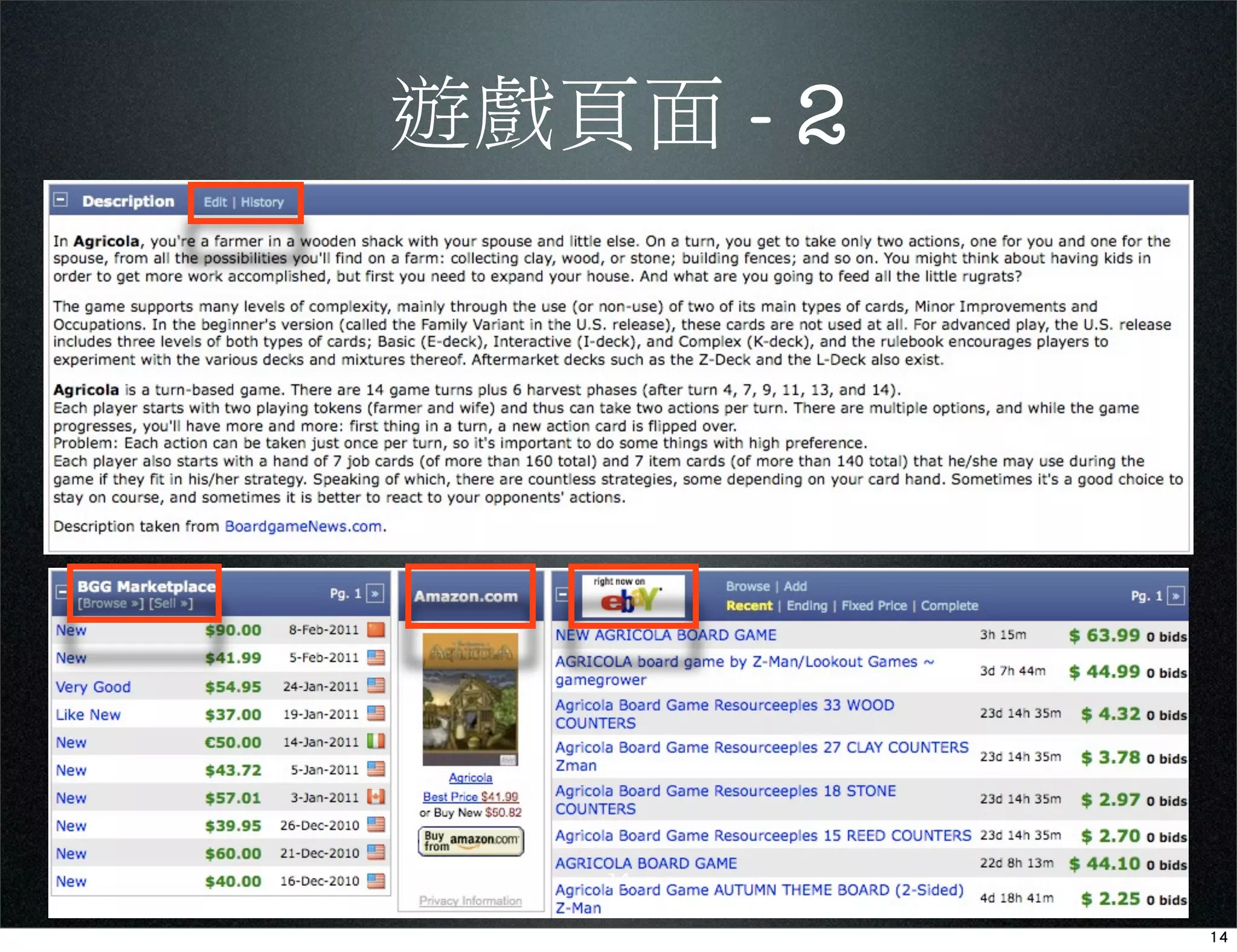
Task: Click the Buy from amazon.com button
Action: tap(471, 841)
